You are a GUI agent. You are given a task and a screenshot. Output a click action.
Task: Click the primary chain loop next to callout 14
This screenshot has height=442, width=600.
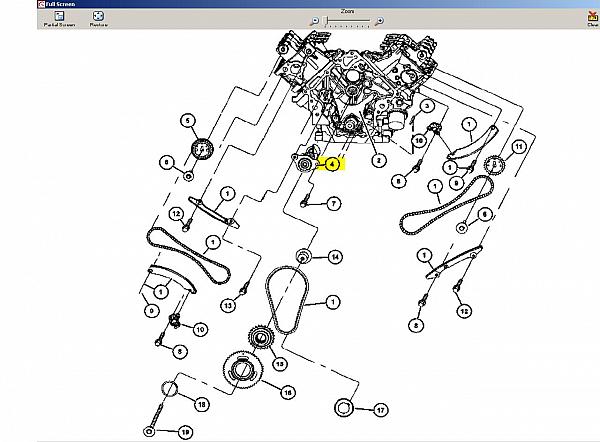[287, 300]
